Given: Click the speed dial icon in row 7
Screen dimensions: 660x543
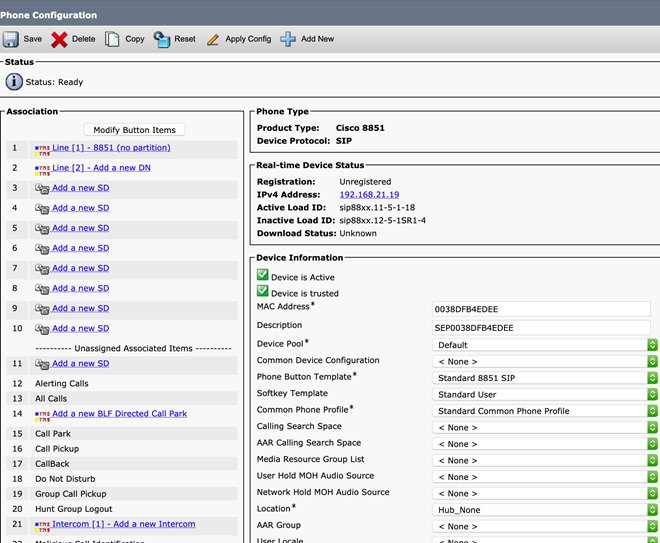Looking at the screenshot, I should coord(42,269).
